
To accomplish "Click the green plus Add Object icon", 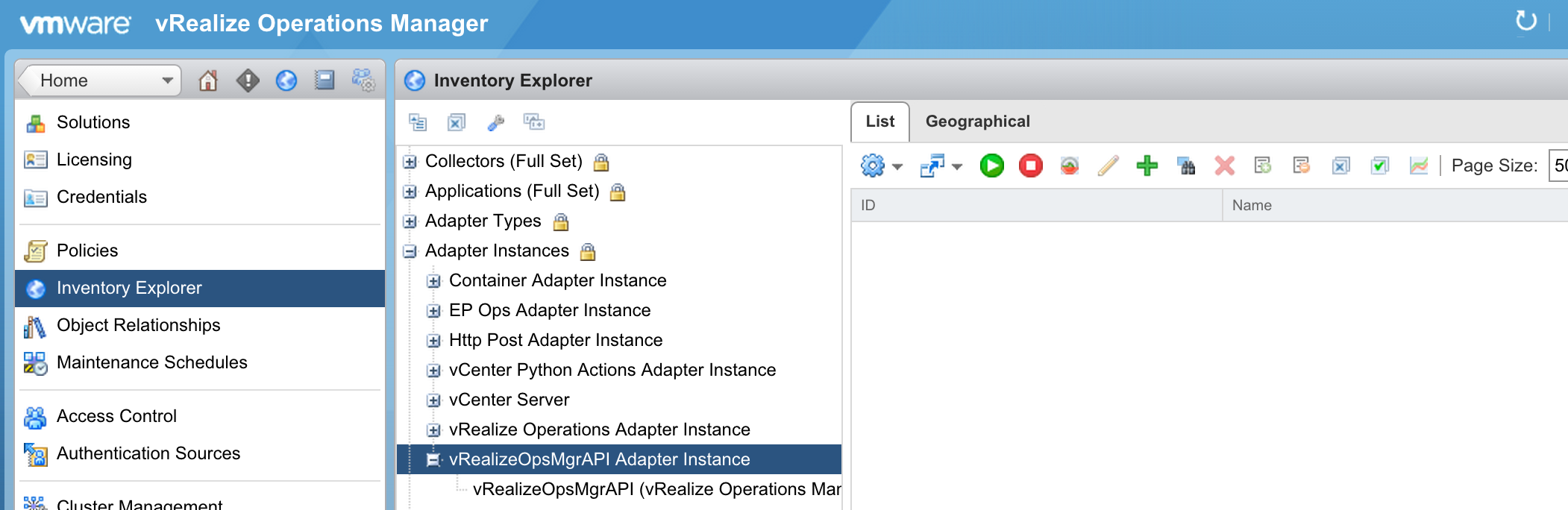I will tap(1147, 166).
